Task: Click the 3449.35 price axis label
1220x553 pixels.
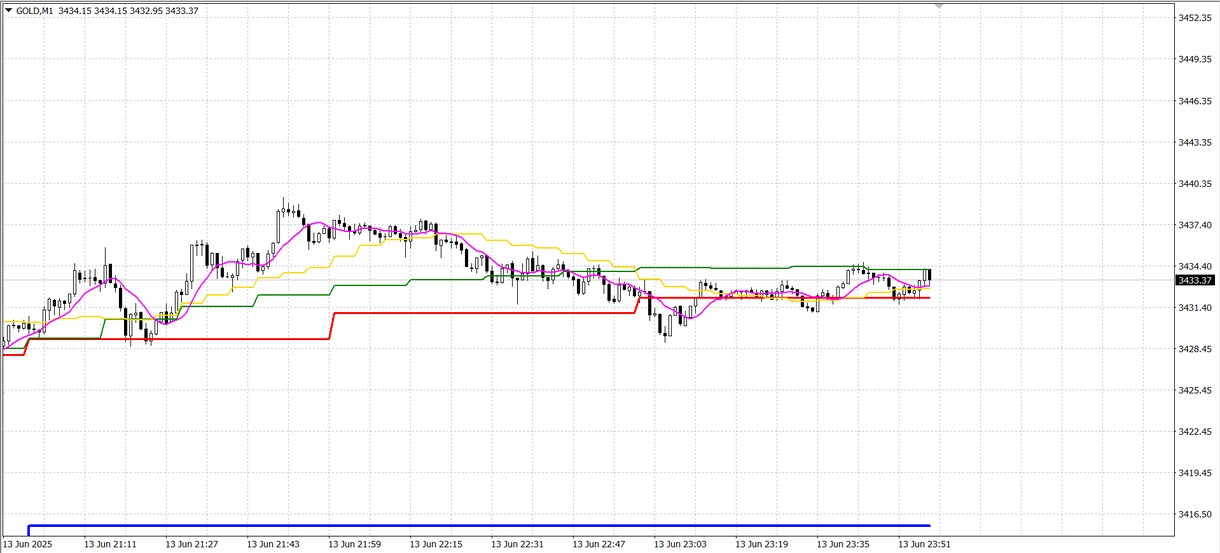Action: [x=1195, y=60]
